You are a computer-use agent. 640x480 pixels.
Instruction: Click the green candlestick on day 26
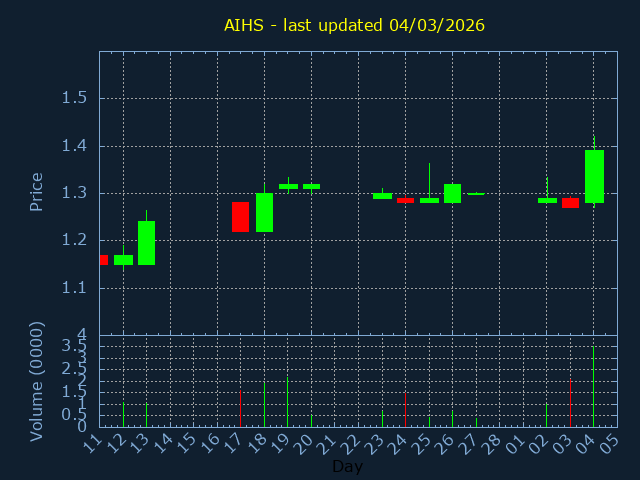pos(452,193)
